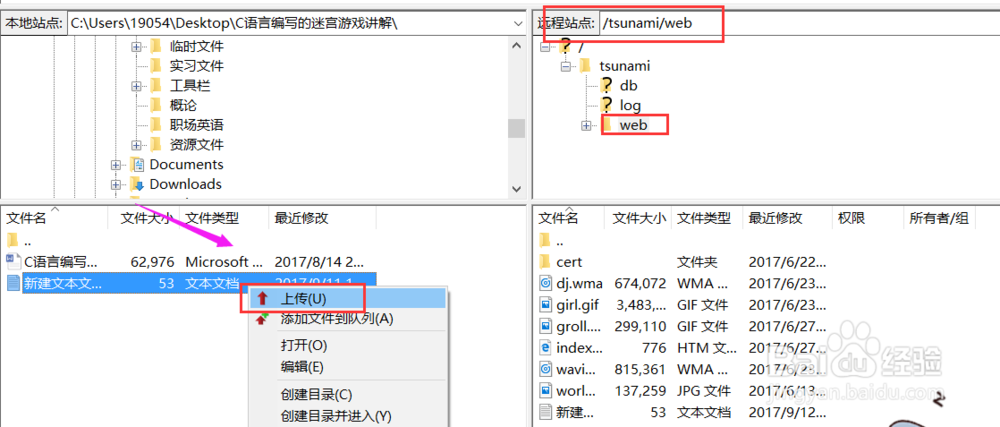Expand the remote web folder
Screen dimensions: 1000x427
pyautogui.click(x=586, y=126)
